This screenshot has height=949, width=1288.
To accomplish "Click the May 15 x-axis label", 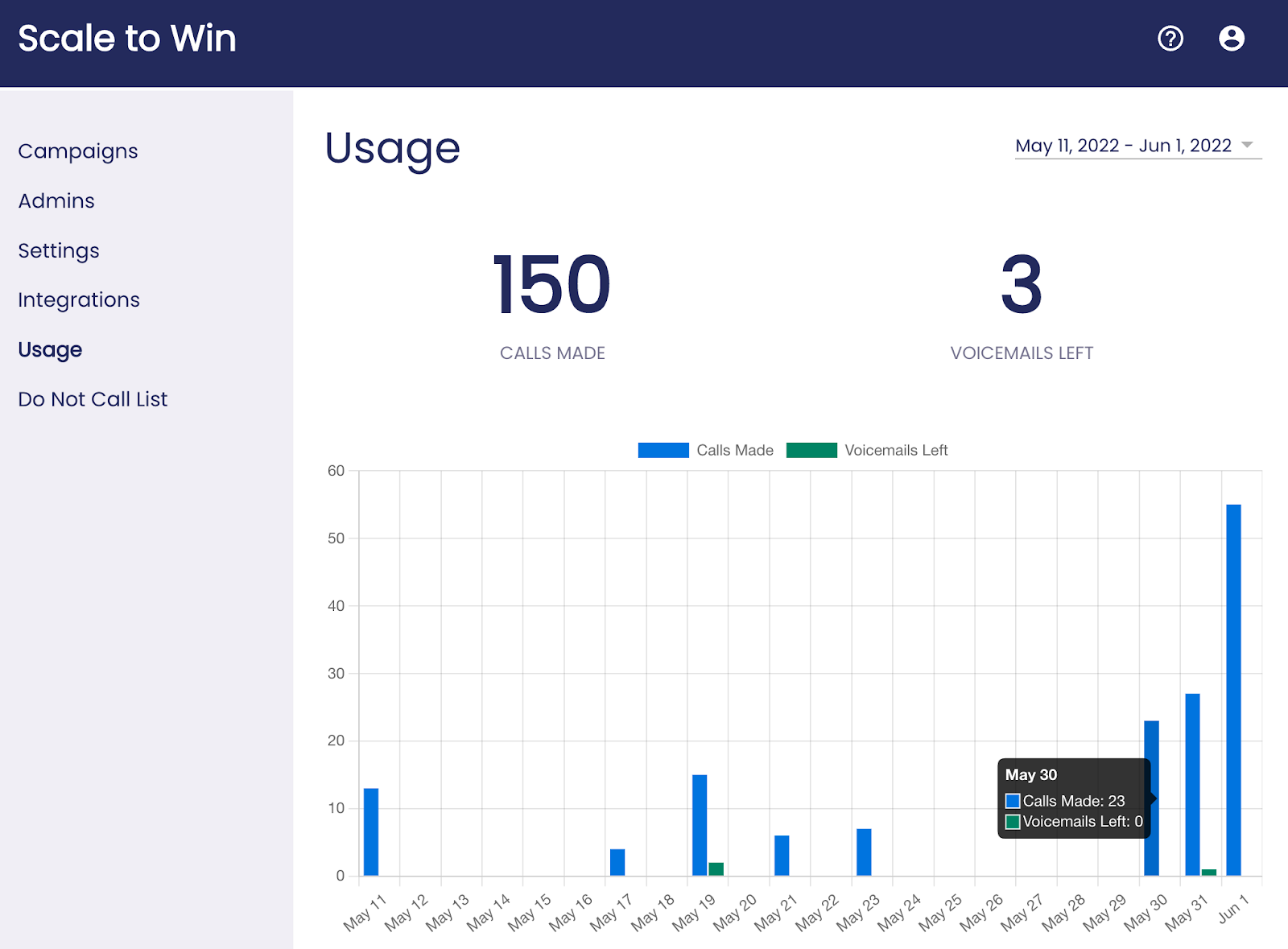I will point(530,913).
